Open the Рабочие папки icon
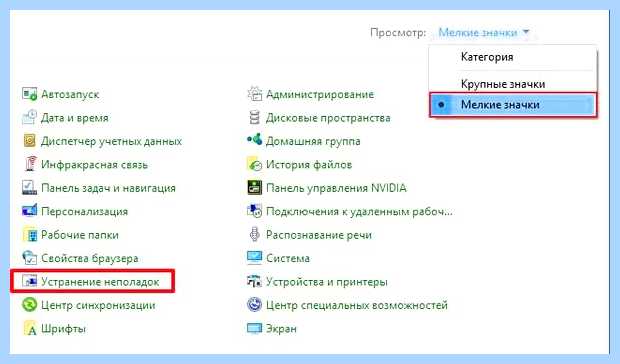The width and height of the screenshot is (620, 364). pos(31,235)
